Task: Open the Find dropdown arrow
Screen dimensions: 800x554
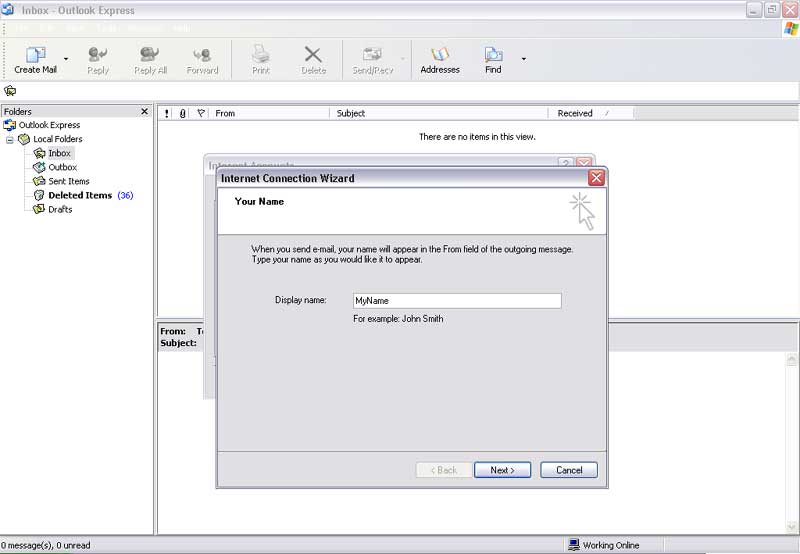Action: click(x=523, y=59)
